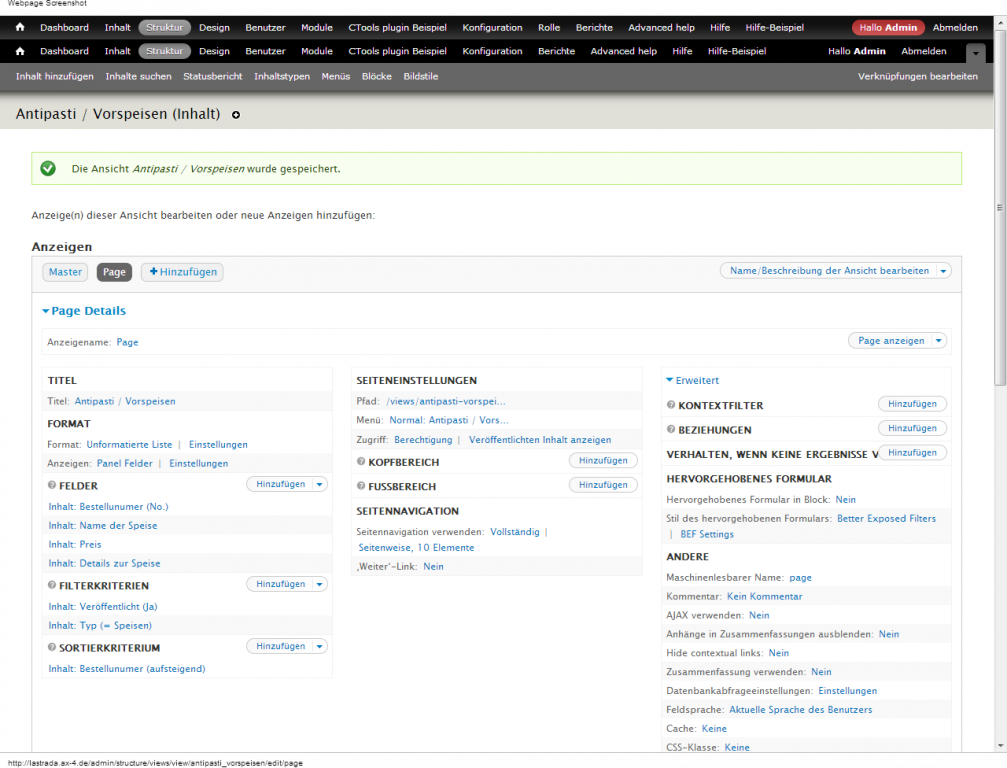The image size is (1007, 768).
Task: Open help icon next to KOPFBEREICH
Action: [x=361, y=462]
